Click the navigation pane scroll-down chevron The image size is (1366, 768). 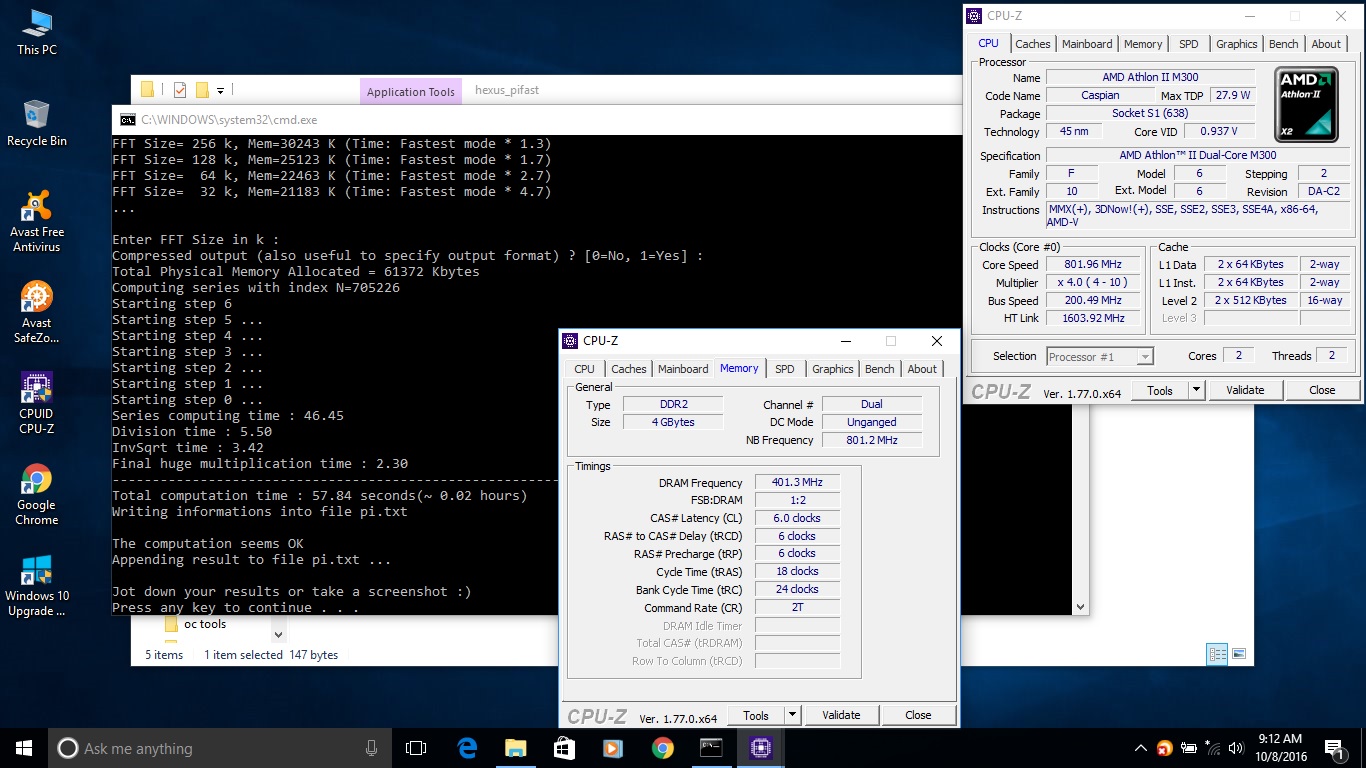(278, 633)
